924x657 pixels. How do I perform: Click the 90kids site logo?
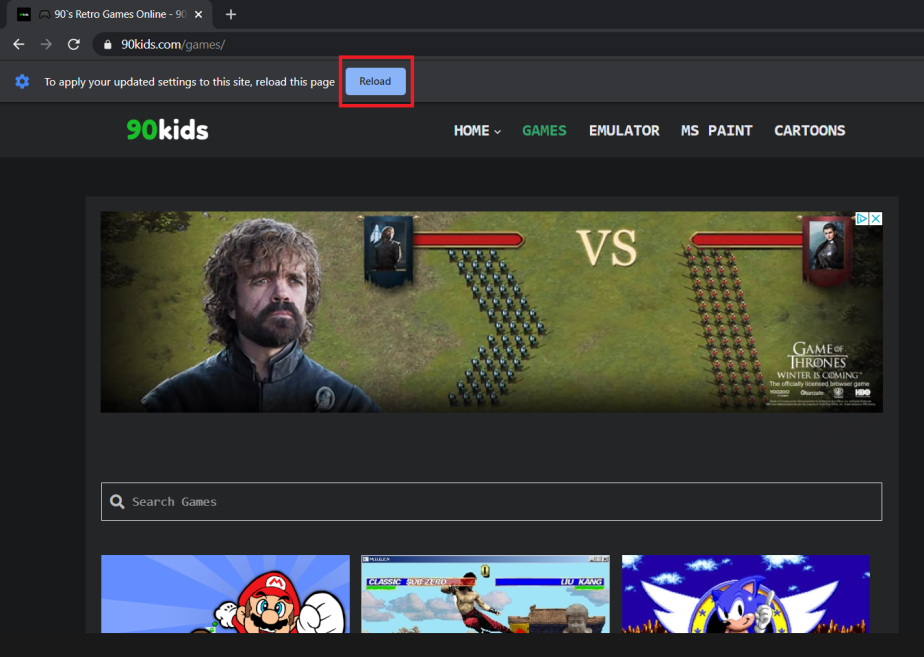tap(167, 130)
